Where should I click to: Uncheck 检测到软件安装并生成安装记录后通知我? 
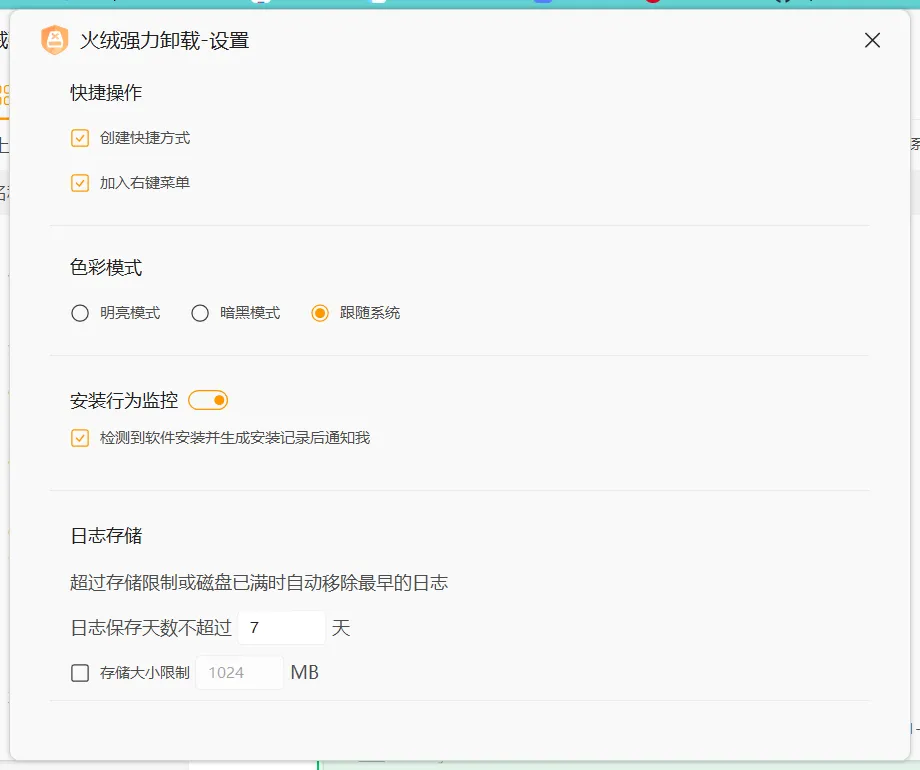click(80, 438)
